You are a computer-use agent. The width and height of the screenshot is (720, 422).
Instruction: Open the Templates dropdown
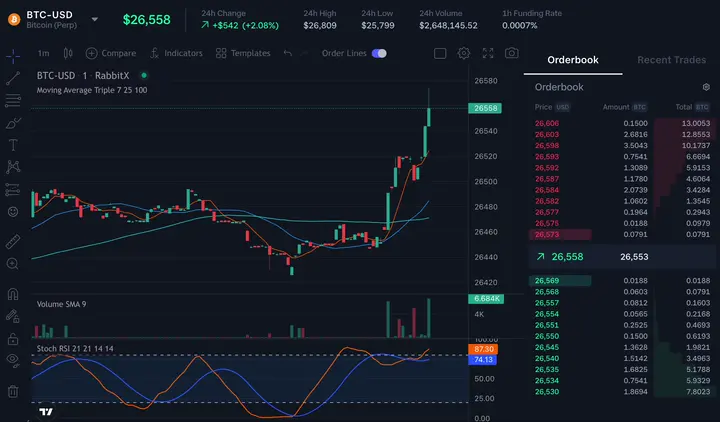[243, 53]
